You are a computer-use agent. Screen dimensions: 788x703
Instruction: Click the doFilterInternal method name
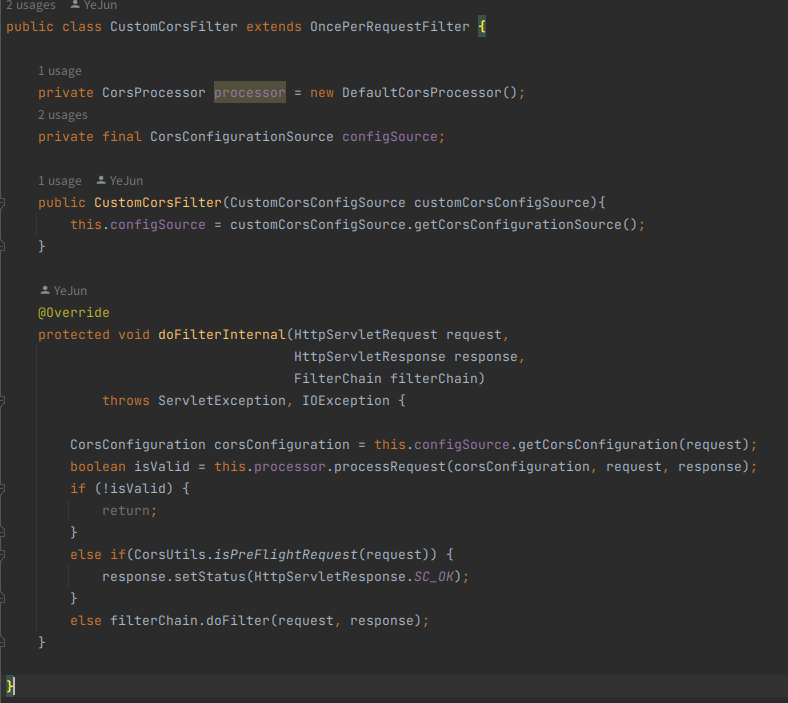tap(222, 335)
